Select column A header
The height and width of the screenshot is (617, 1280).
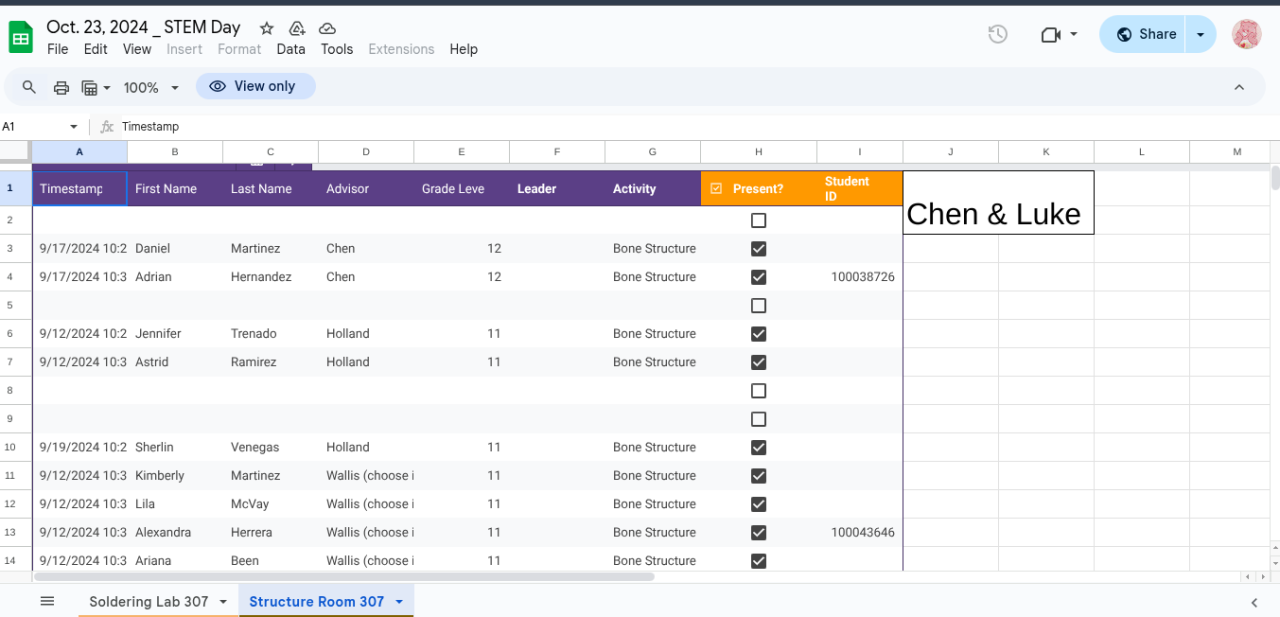79,151
